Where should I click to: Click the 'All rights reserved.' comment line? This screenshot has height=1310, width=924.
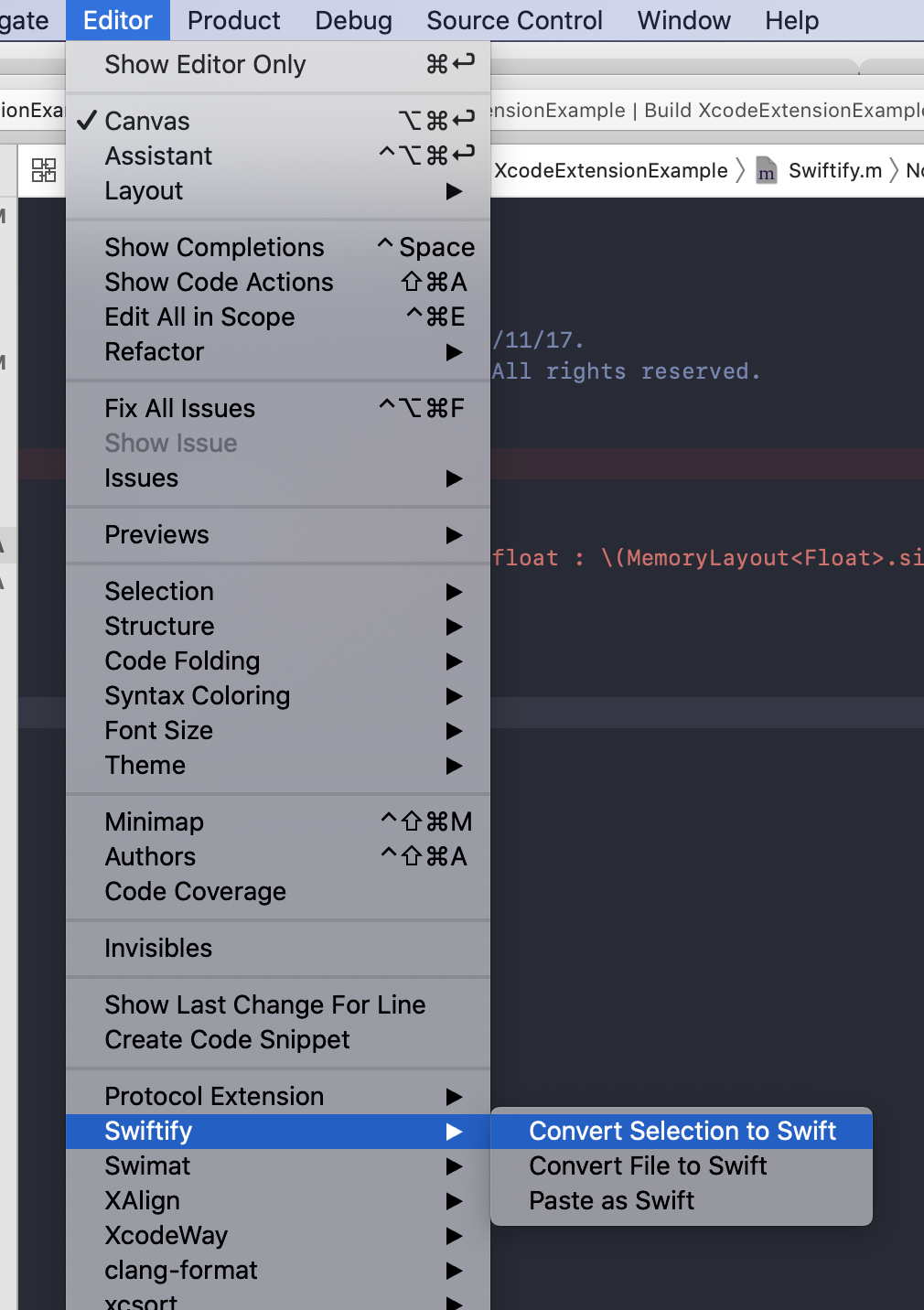click(x=626, y=371)
